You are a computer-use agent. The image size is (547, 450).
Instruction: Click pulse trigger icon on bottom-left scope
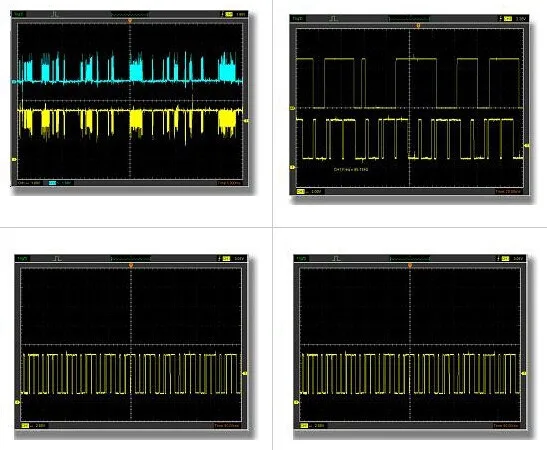[x=57, y=258]
